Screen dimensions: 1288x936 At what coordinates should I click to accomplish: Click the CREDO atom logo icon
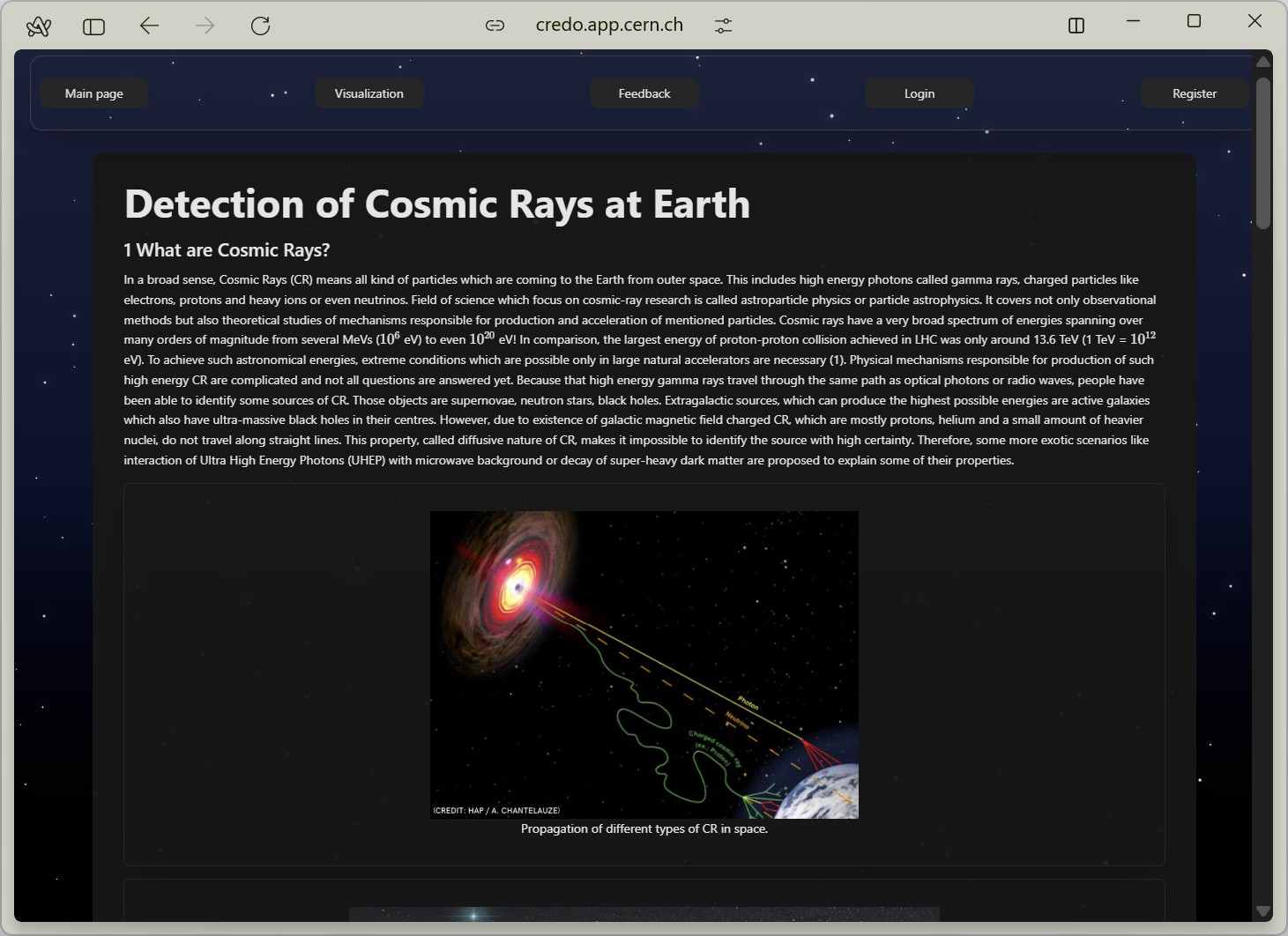click(x=37, y=26)
